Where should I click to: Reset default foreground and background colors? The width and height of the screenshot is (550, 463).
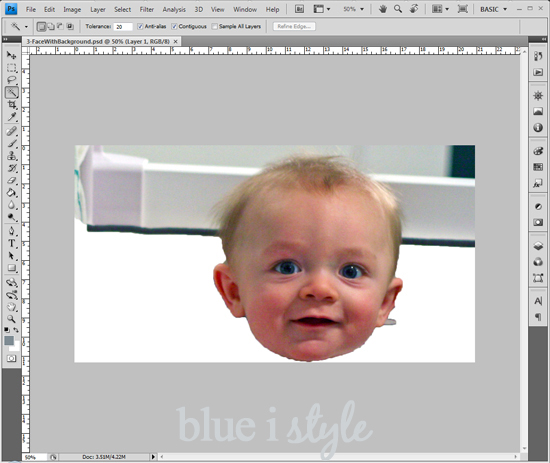click(x=7, y=330)
